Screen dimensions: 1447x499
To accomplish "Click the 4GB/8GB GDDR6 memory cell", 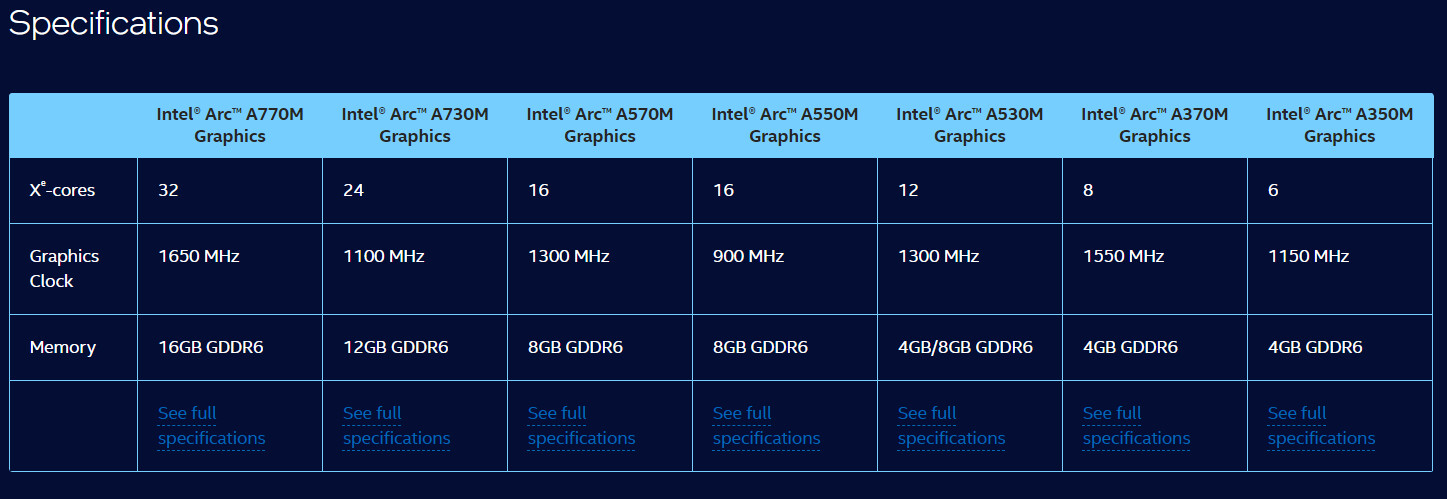I will pos(965,348).
